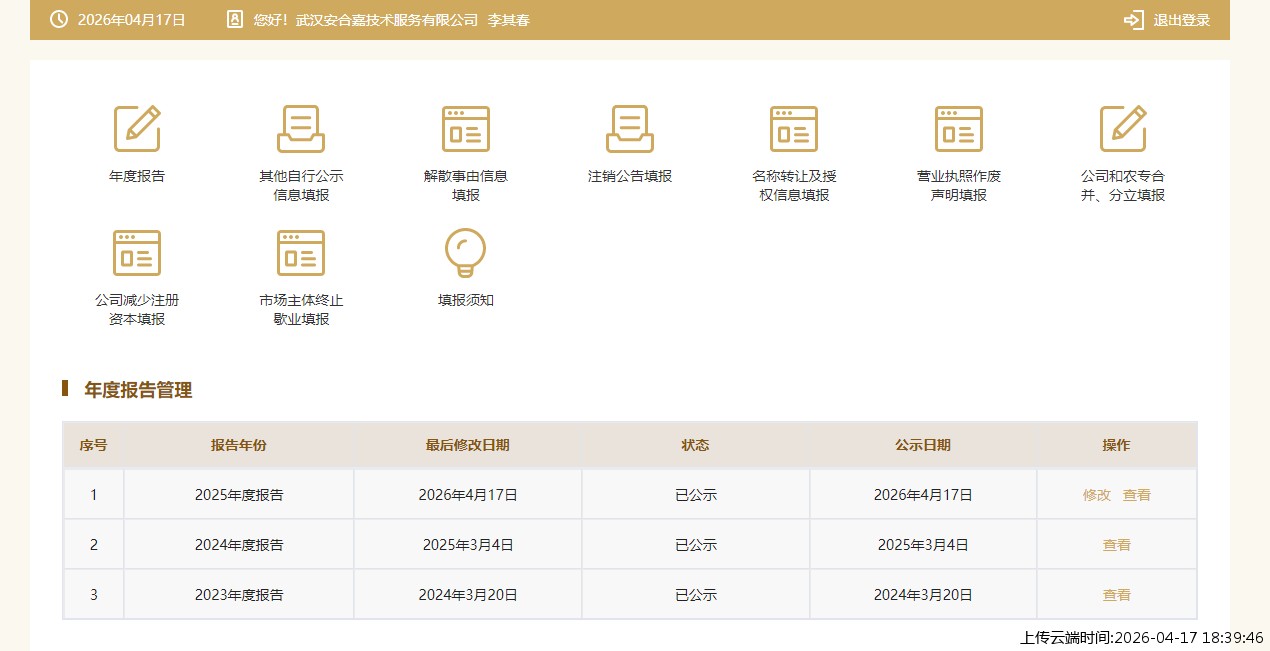
Task: Click the clock icon beside the date
Action: click(x=59, y=20)
